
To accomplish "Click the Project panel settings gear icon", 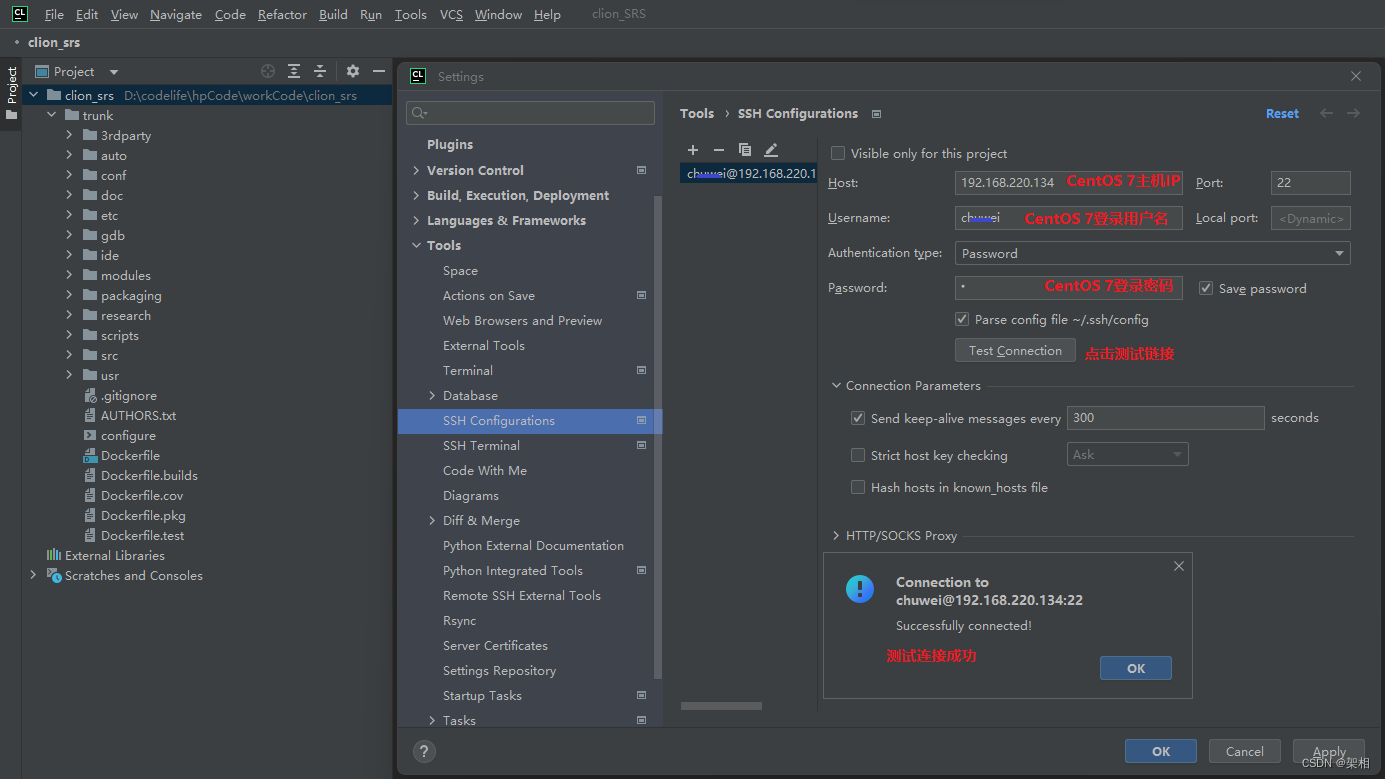I will coord(352,71).
